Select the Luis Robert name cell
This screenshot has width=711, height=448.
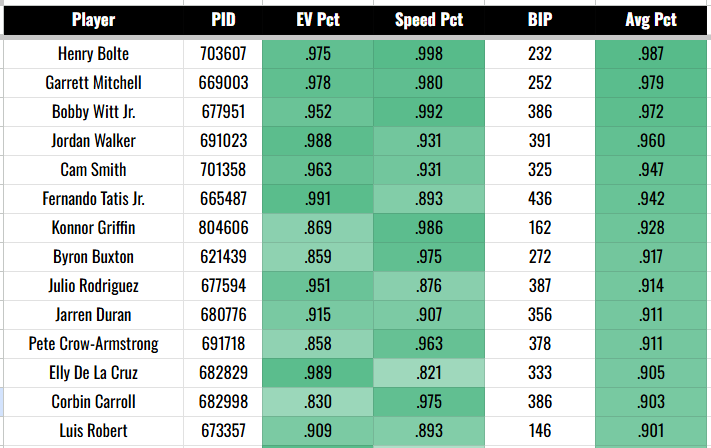pyautogui.click(x=93, y=431)
